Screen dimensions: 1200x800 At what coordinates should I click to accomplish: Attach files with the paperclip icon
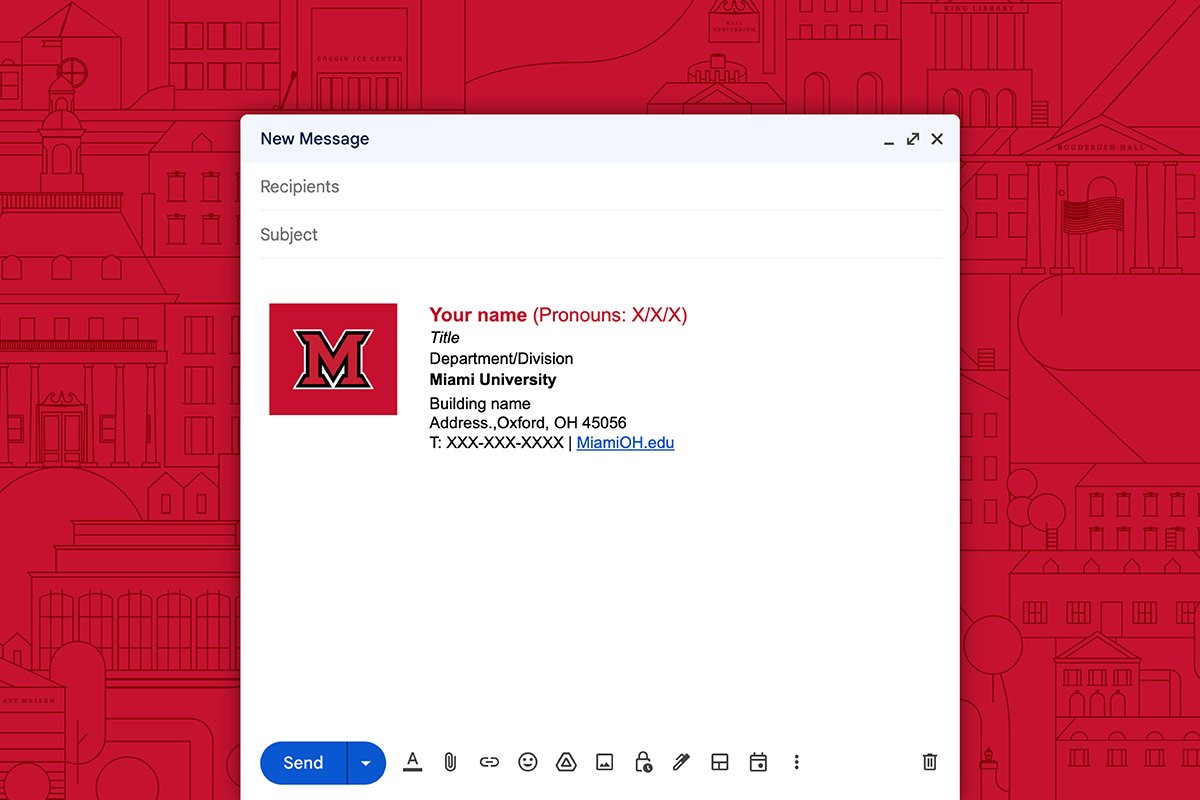[450, 762]
